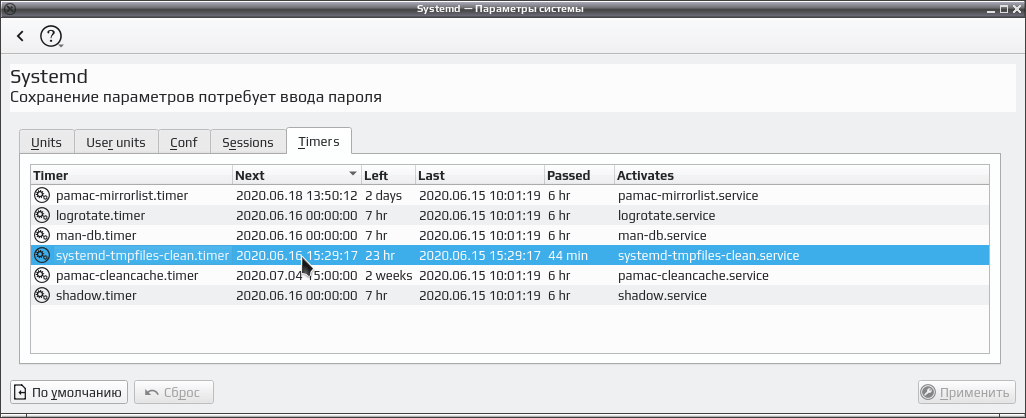Open the help question-mark menu

coord(51,36)
